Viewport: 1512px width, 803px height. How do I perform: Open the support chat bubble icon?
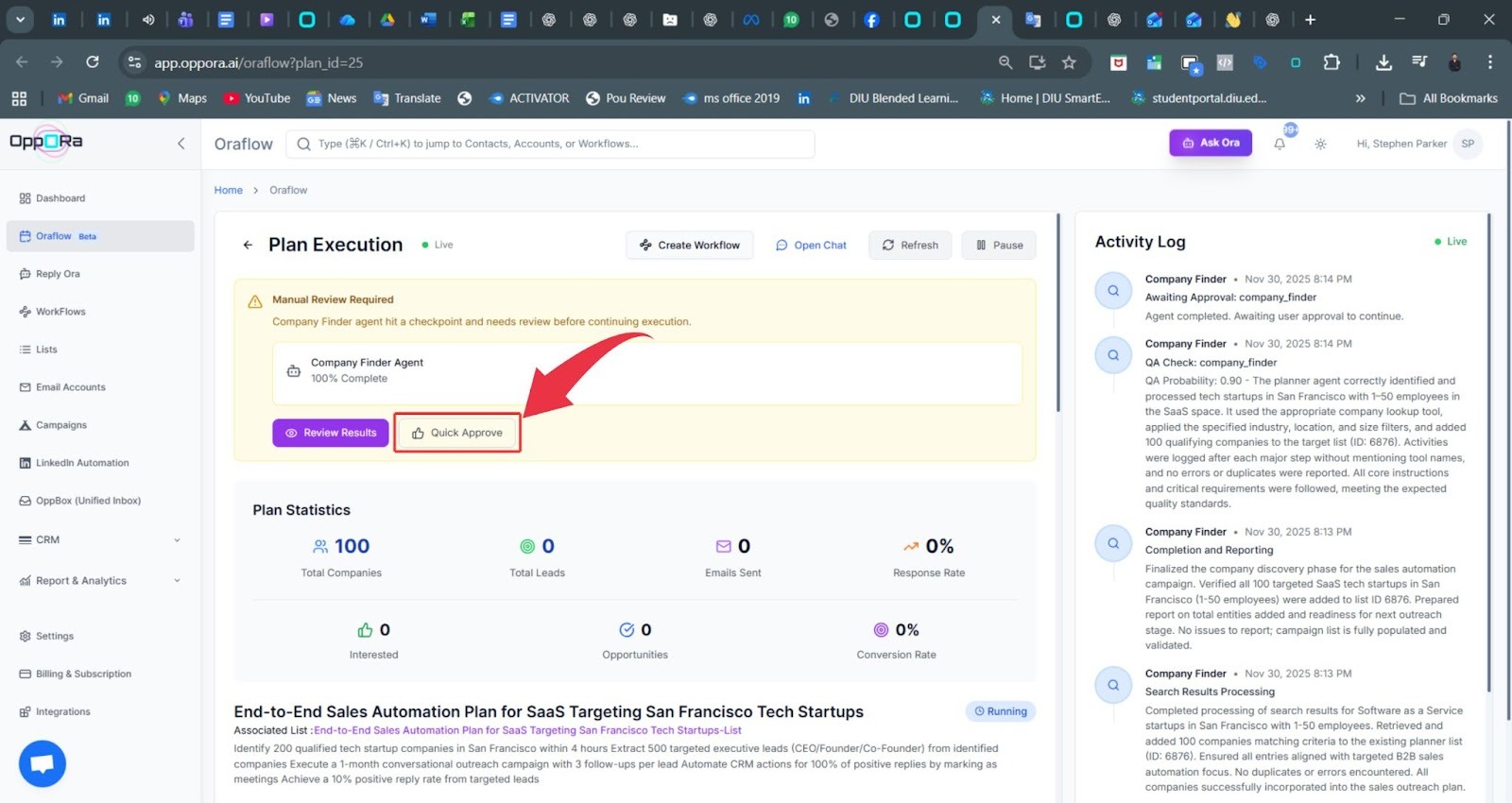[x=43, y=763]
